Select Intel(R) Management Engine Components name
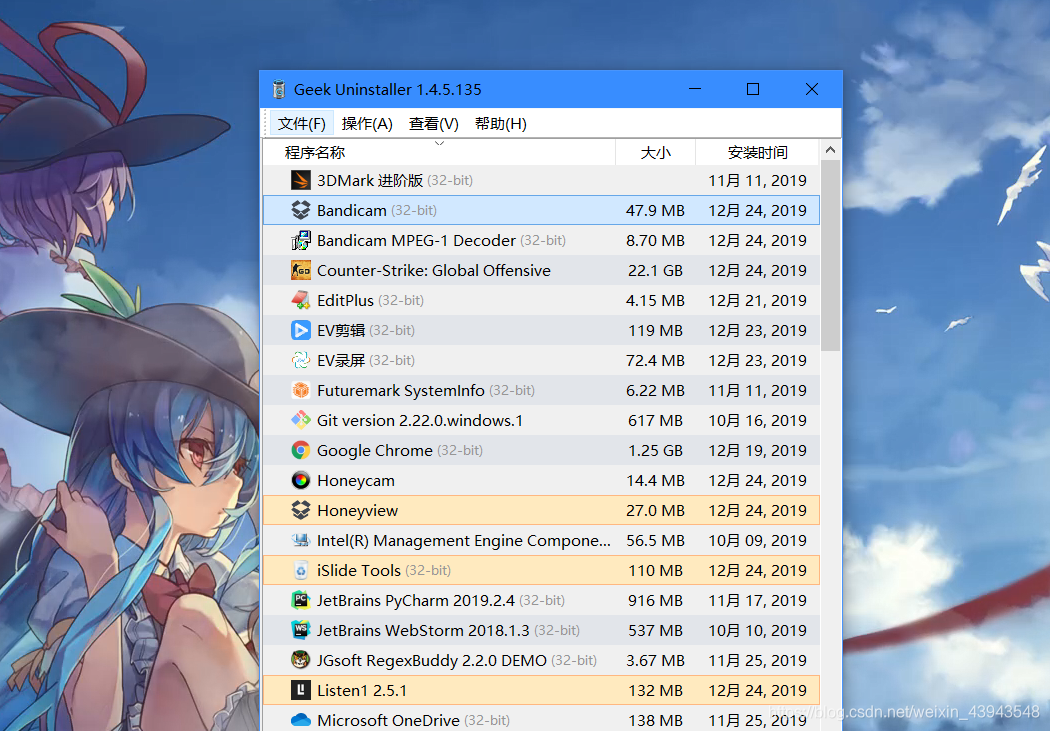This screenshot has width=1050, height=731. [463, 540]
